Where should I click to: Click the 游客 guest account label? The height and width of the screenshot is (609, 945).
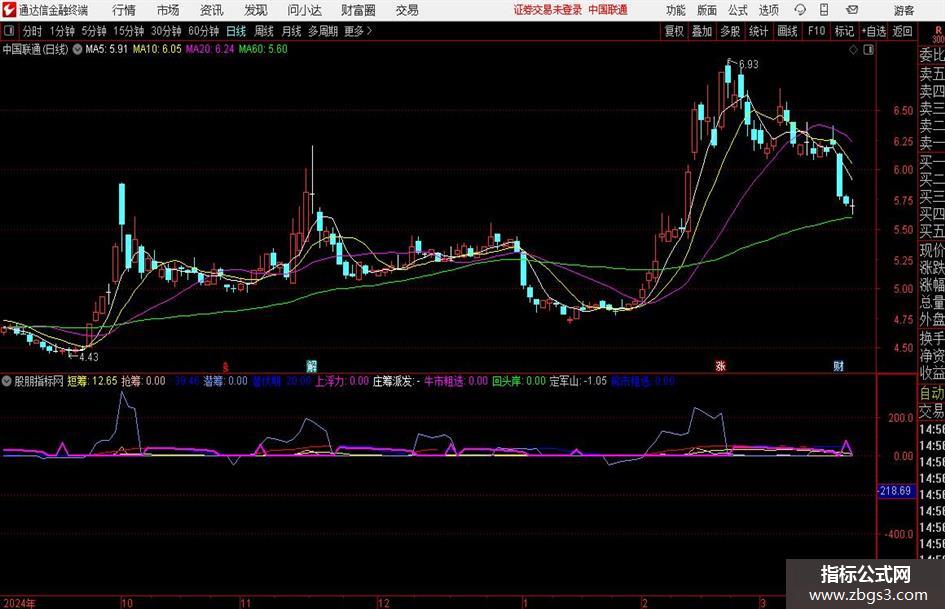click(x=904, y=10)
